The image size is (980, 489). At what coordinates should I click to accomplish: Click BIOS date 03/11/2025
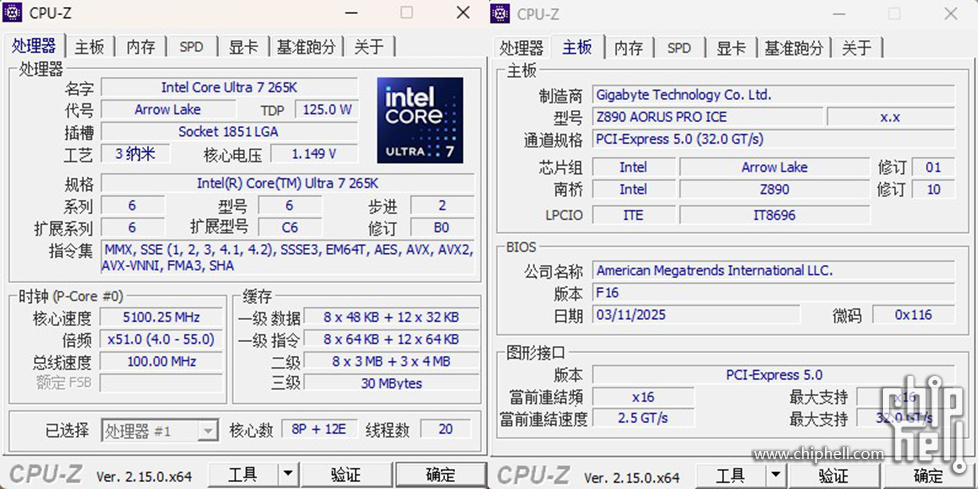click(x=696, y=315)
